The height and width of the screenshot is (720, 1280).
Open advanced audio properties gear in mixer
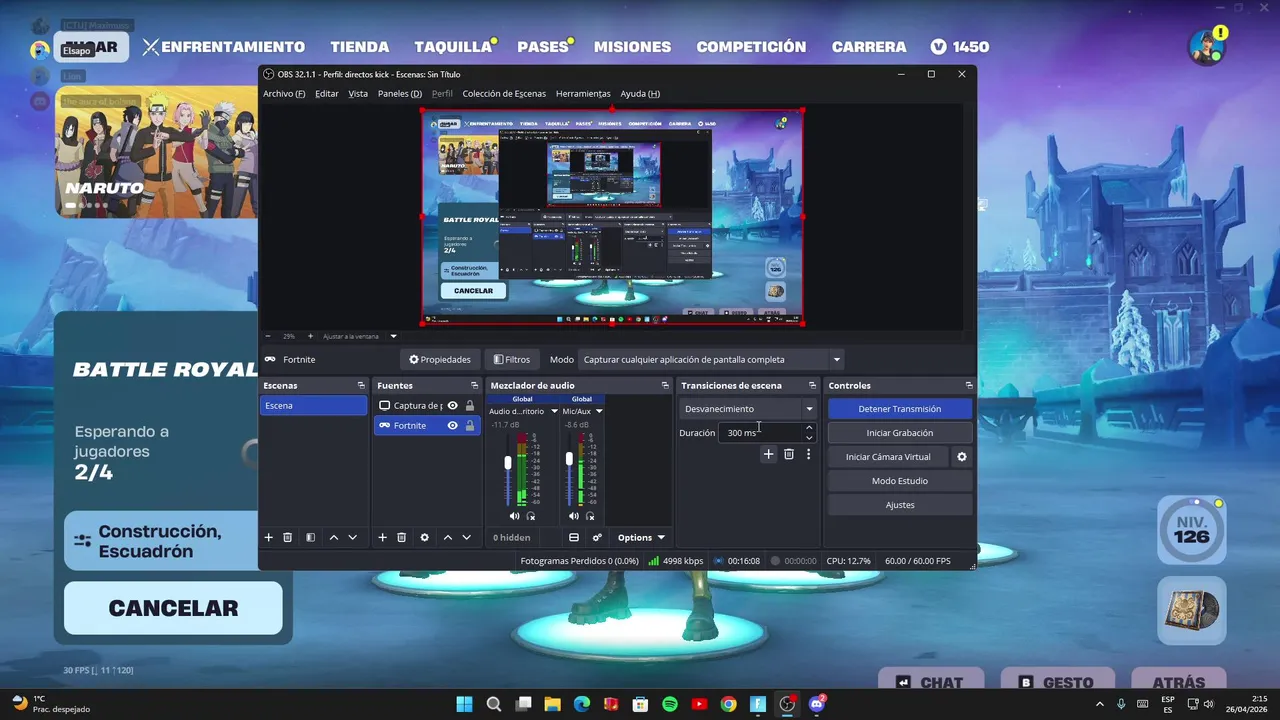click(597, 538)
